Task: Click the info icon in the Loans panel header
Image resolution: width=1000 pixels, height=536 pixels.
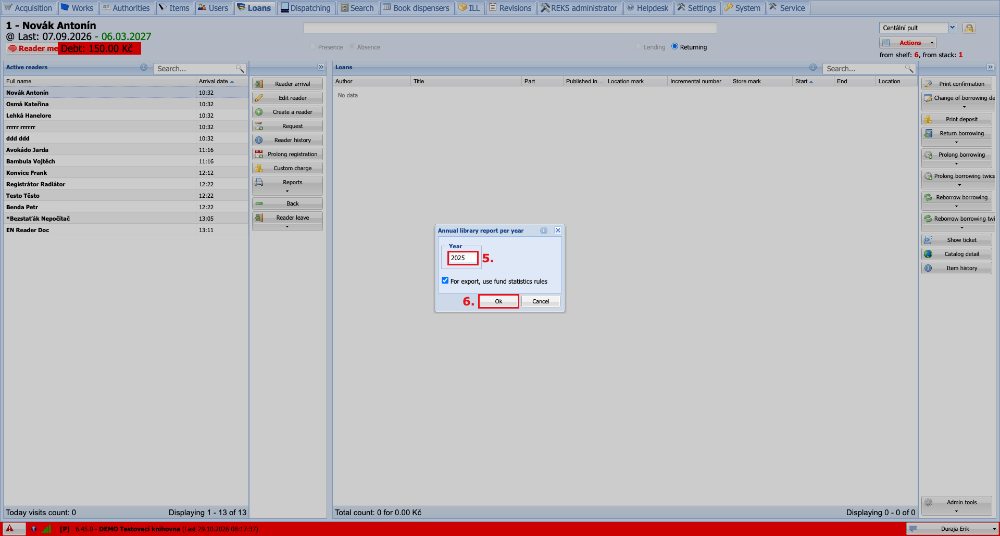Action: [813, 68]
